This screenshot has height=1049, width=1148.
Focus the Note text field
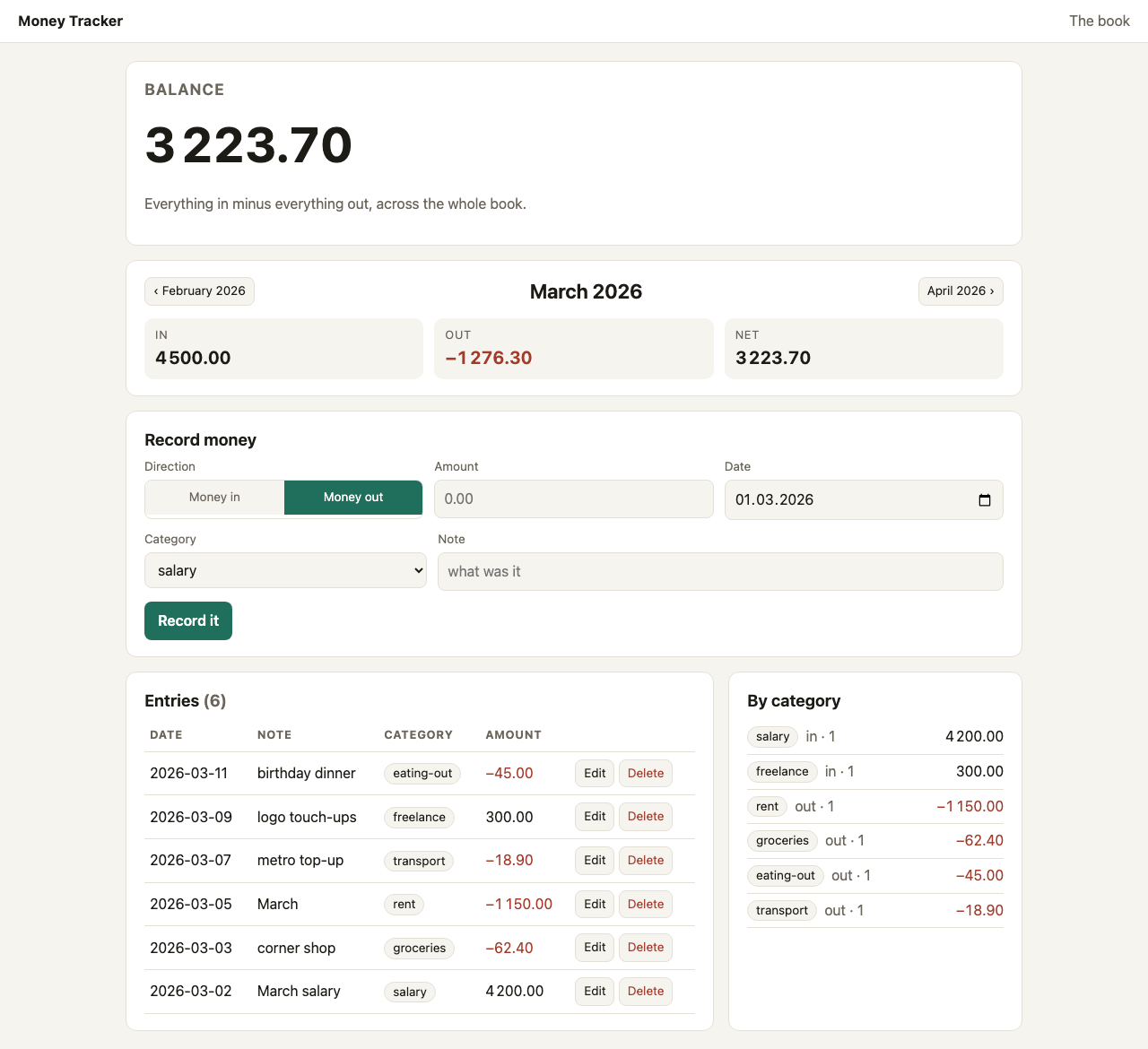tap(720, 572)
